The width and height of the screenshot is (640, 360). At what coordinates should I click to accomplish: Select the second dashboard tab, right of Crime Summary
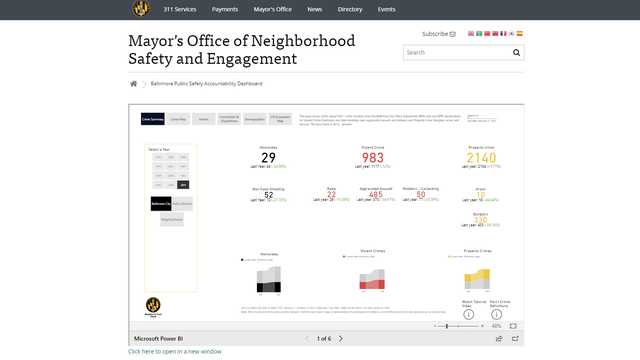[x=178, y=119]
